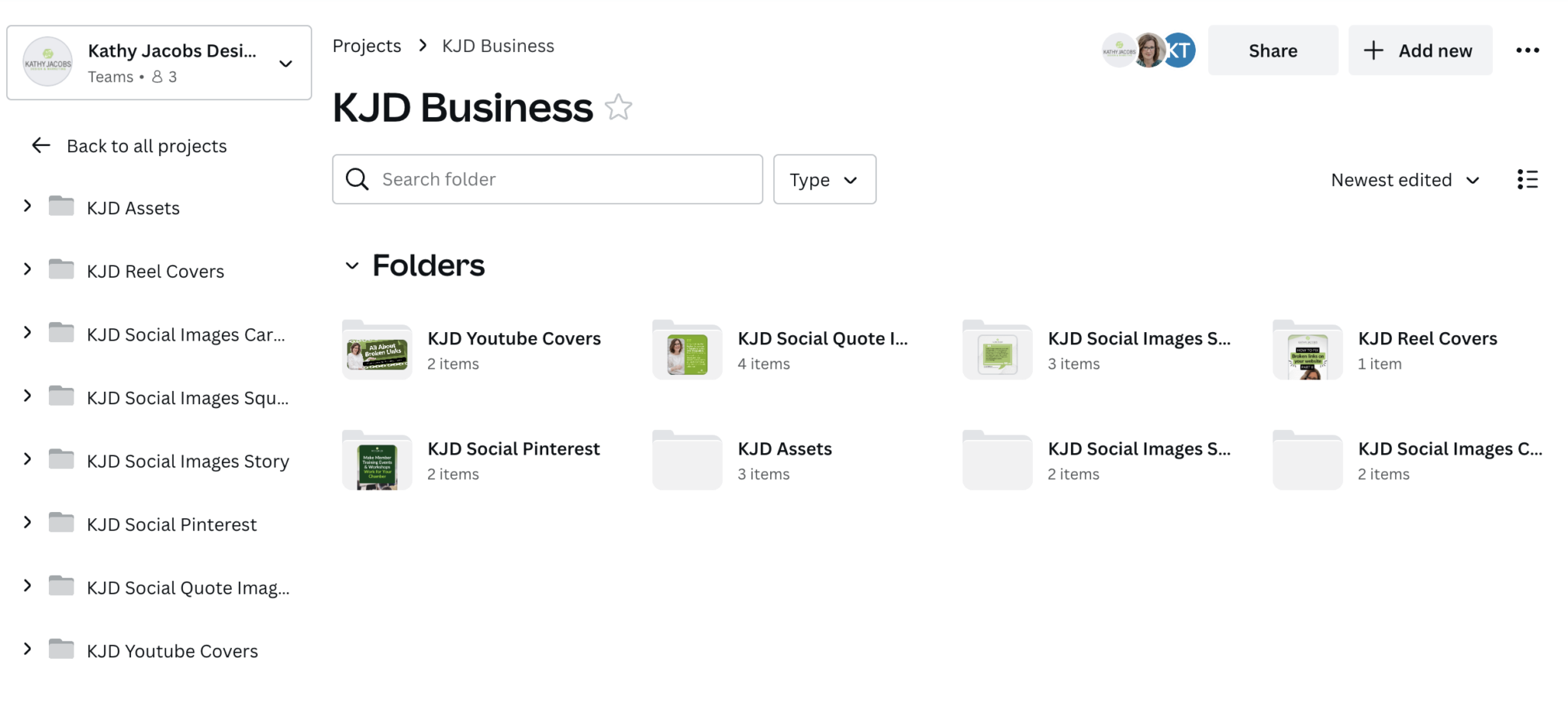1568x727 pixels.
Task: Open the three-dot more options menu
Action: [1527, 50]
